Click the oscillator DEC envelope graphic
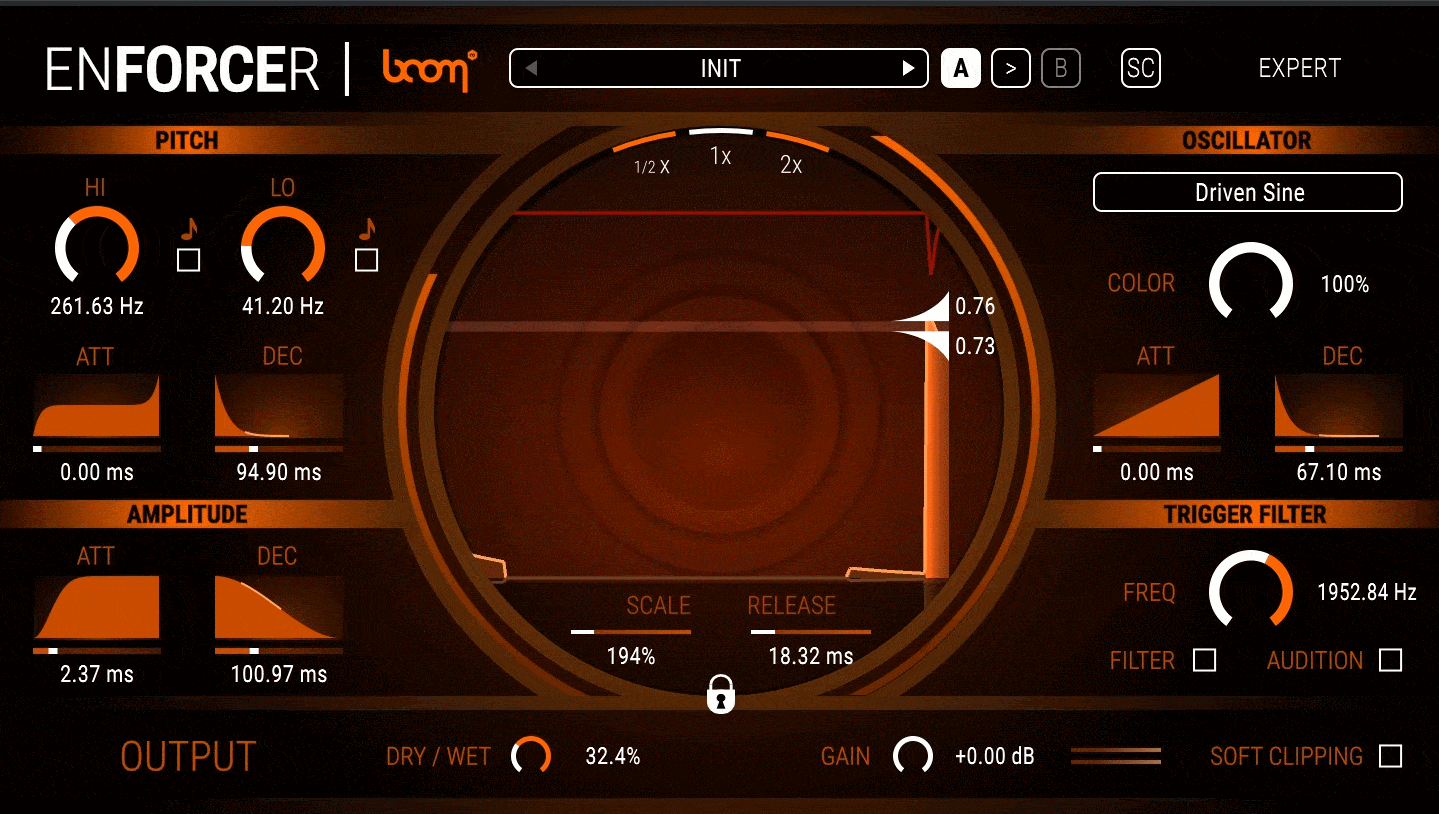Screen dimensions: 1439x814 pyautogui.click(x=1338, y=410)
